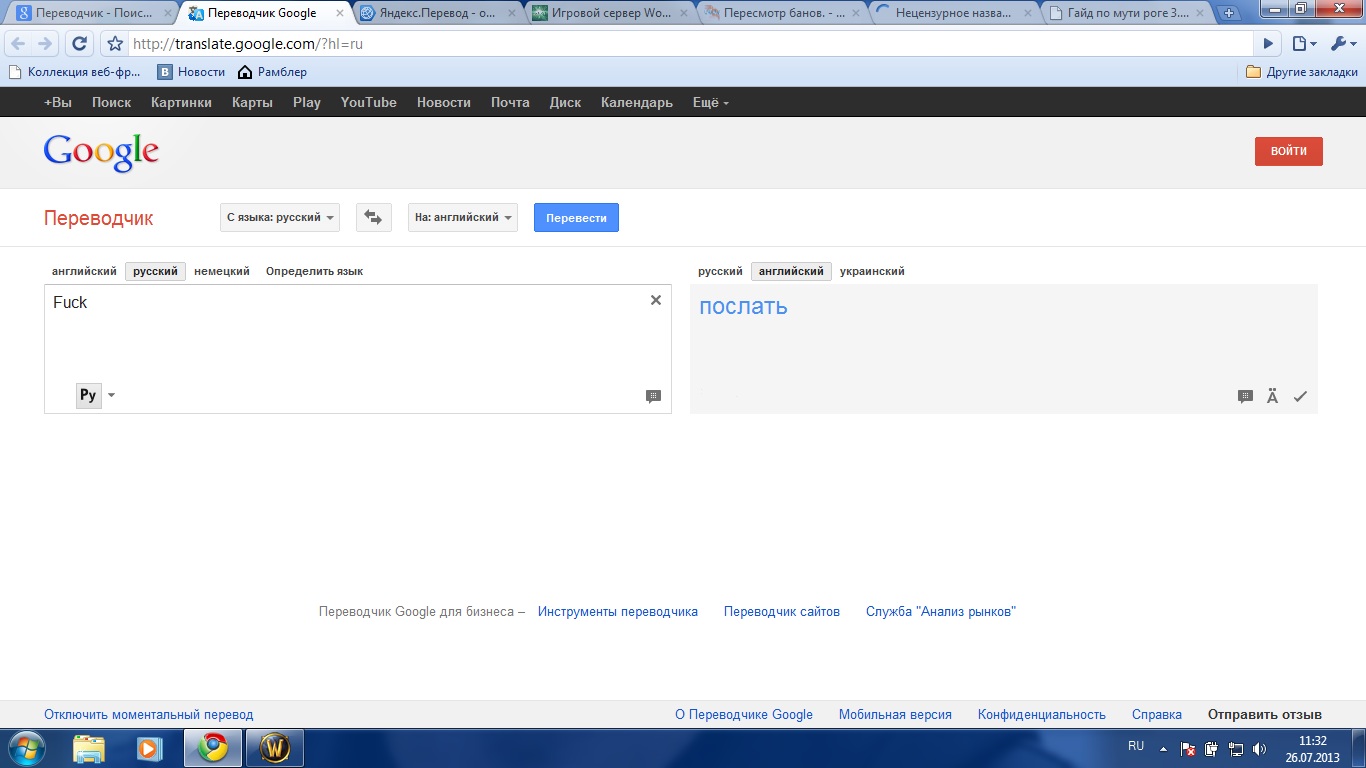This screenshot has height=768, width=1366.
Task: Select украинский as target language
Action: click(x=872, y=271)
